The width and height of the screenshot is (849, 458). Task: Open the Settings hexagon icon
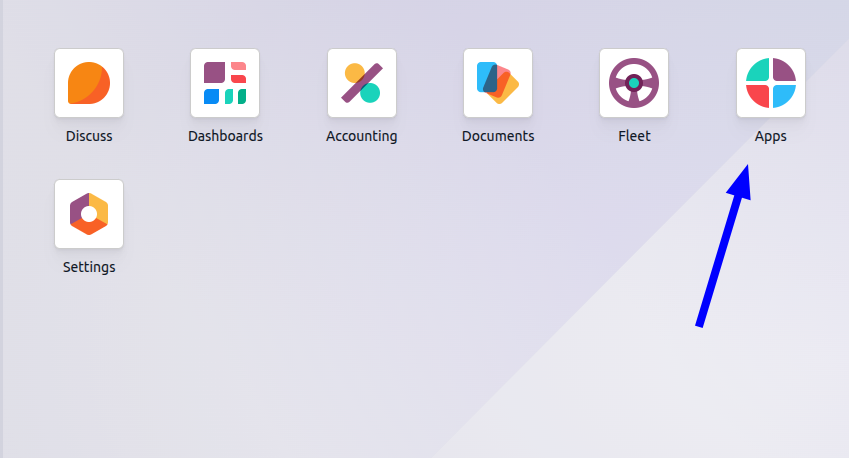click(89, 214)
